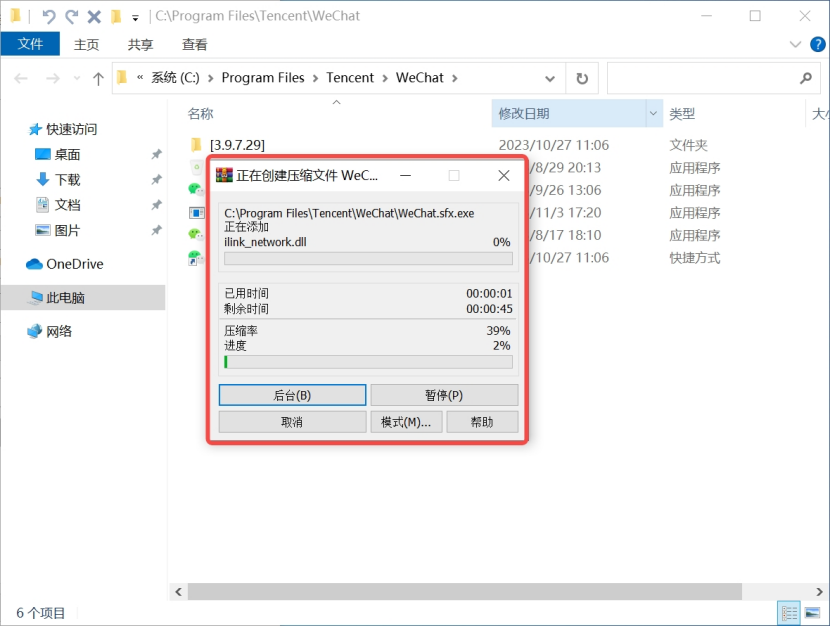This screenshot has width=830, height=626.
Task: Click the delete X icon in quick access toolbar
Action: 94,16
